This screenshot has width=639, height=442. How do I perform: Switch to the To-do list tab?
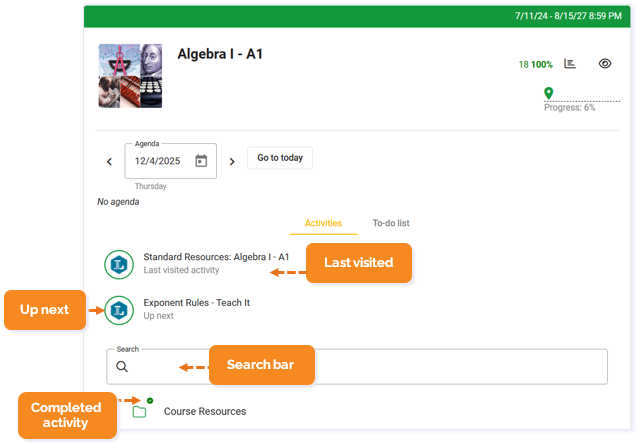(x=391, y=223)
